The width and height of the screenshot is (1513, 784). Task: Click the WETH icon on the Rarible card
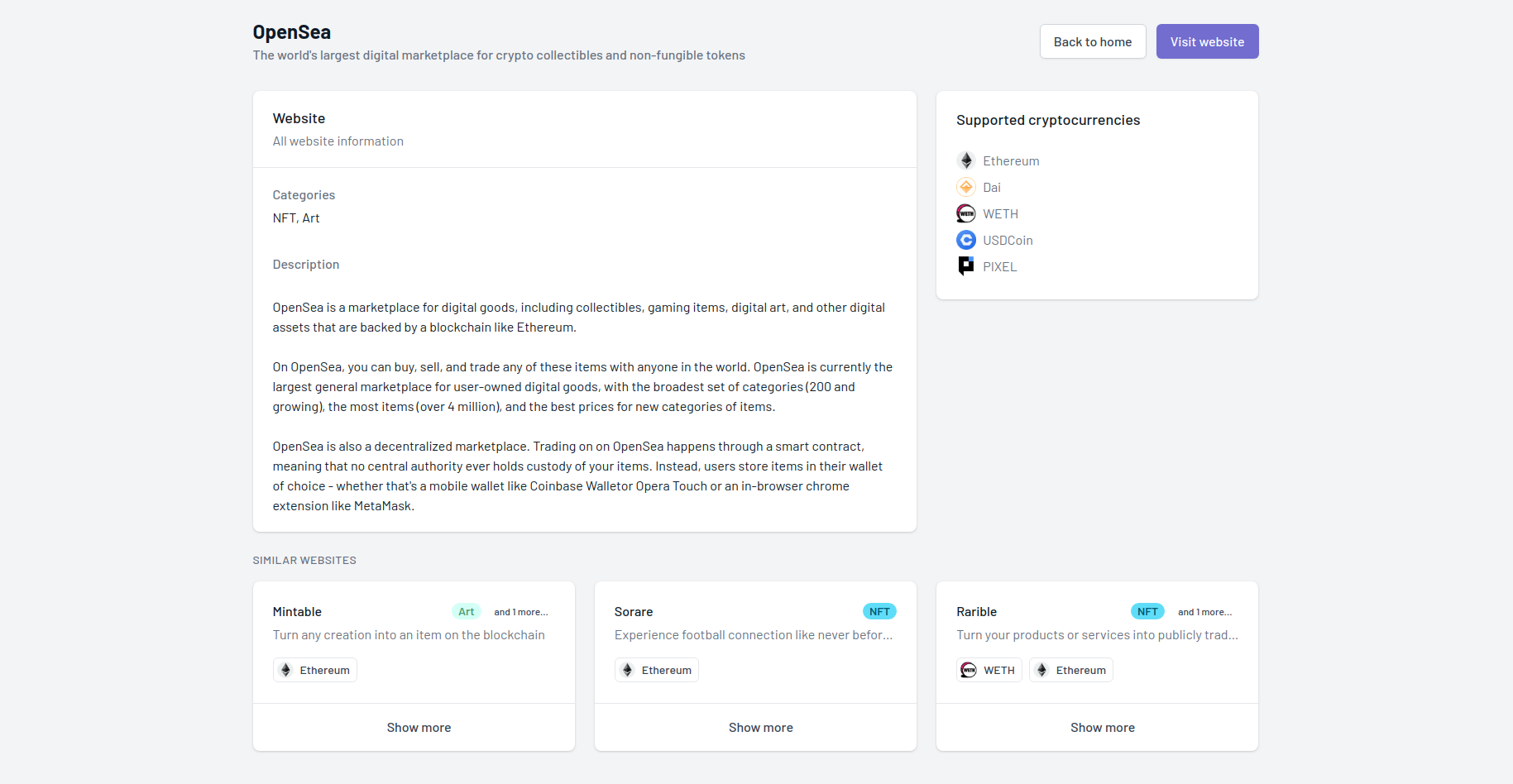coord(968,670)
